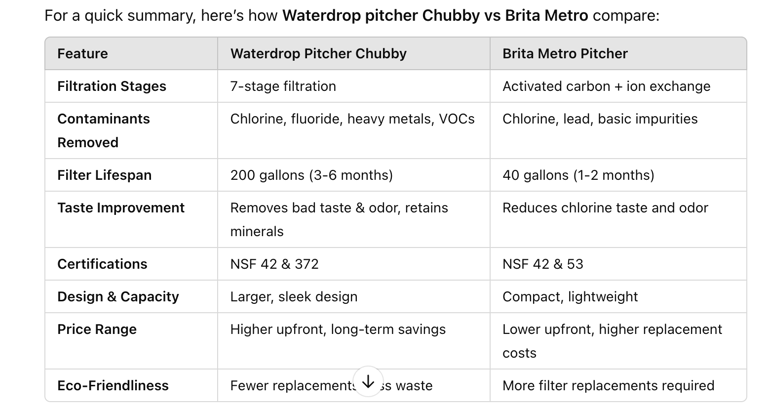Select the "Waterdrop Pitcher Chubby" column header

pos(318,54)
